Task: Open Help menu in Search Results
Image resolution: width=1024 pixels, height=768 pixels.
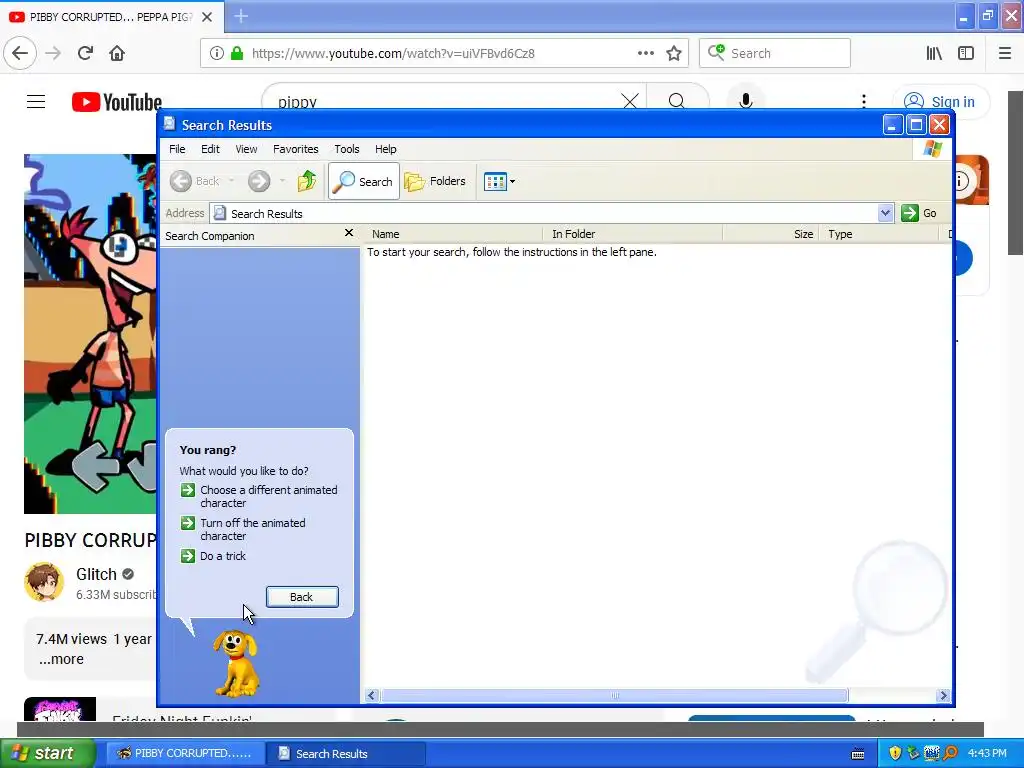Action: click(x=385, y=149)
